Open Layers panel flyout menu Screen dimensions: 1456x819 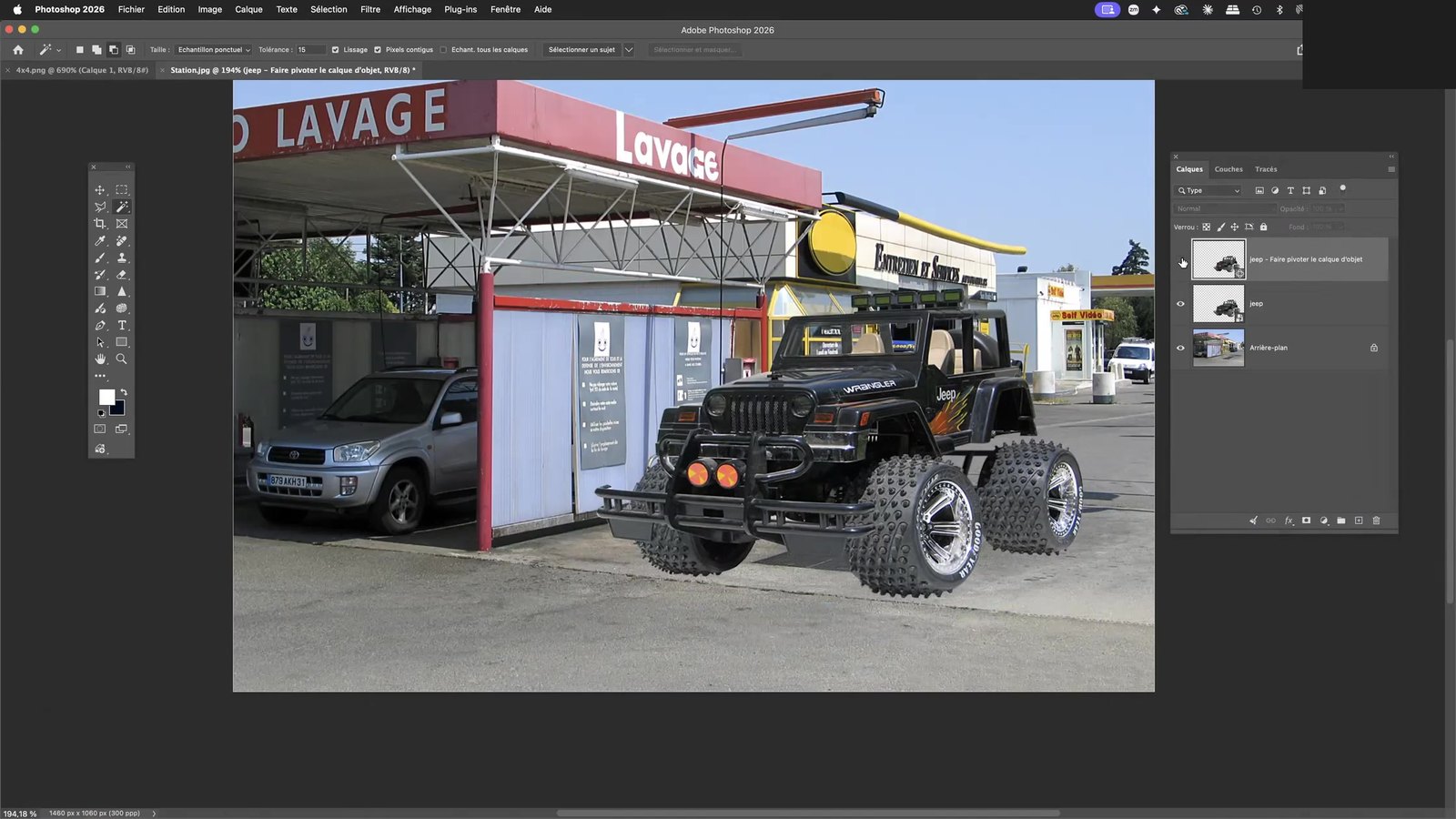(1390, 169)
